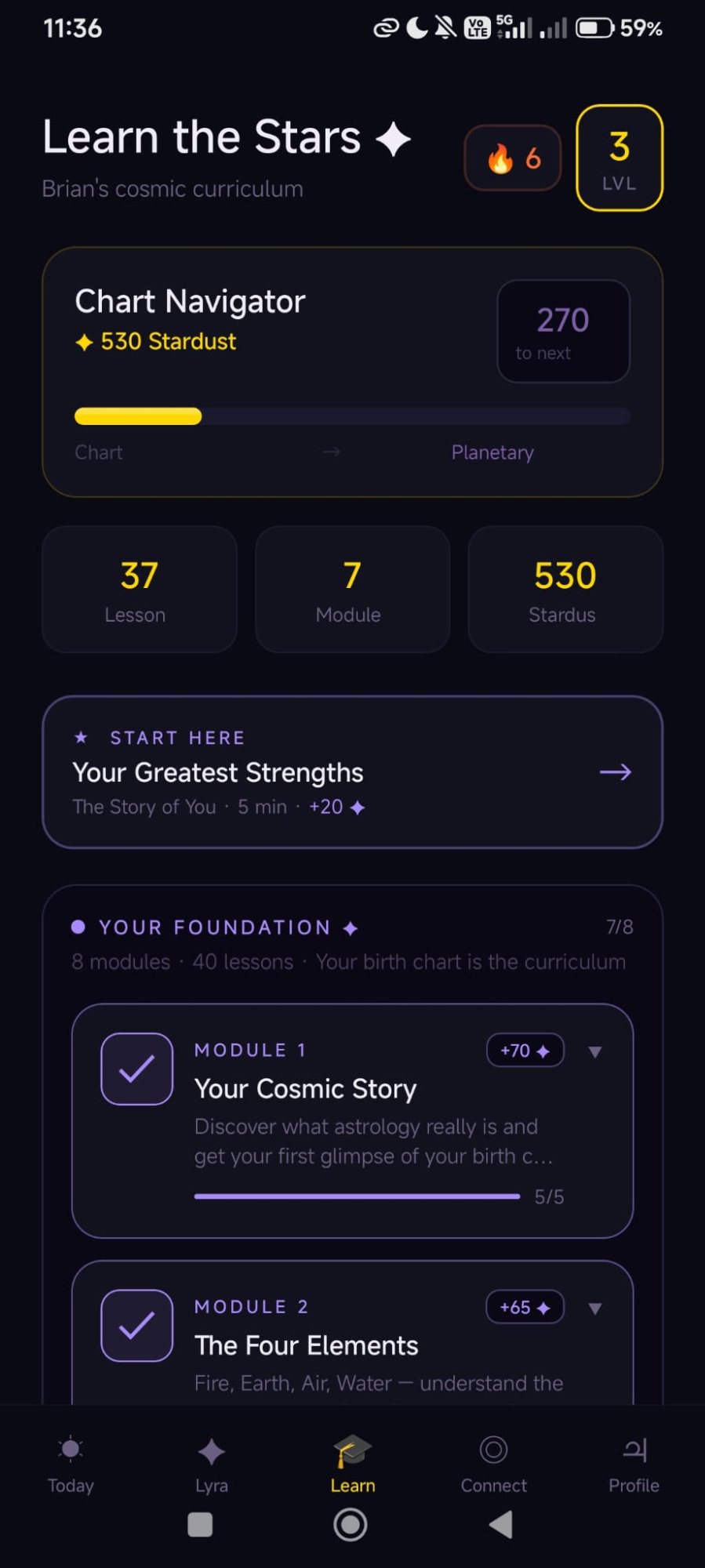Tap the level 3 LVL badge
Image resolution: width=705 pixels, height=1568 pixels.
[619, 158]
